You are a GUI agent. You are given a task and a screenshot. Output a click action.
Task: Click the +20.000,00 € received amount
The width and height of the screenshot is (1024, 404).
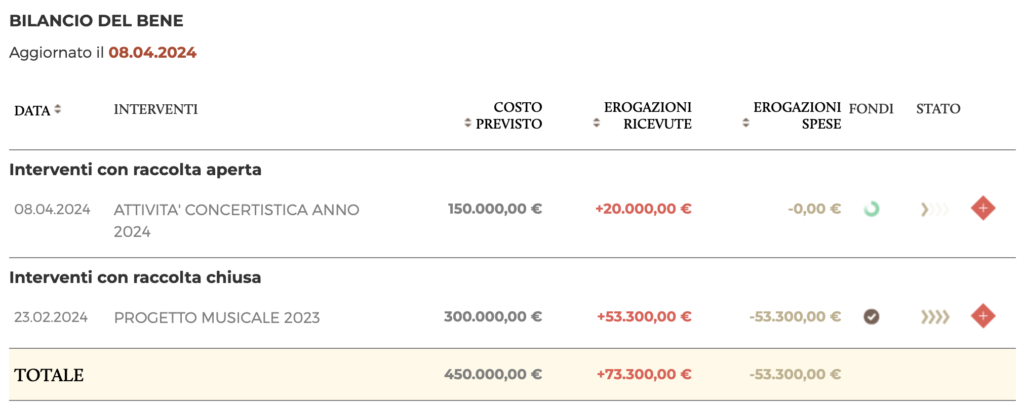tap(643, 209)
